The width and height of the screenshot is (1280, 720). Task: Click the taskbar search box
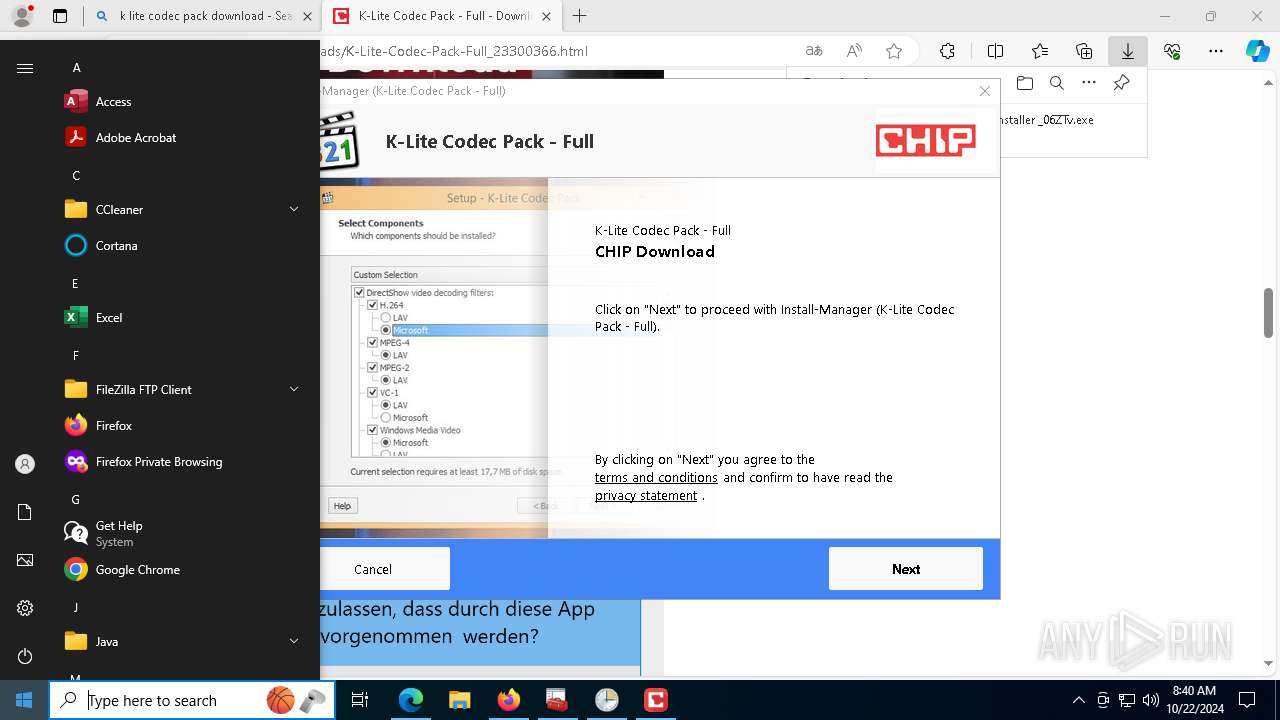193,700
